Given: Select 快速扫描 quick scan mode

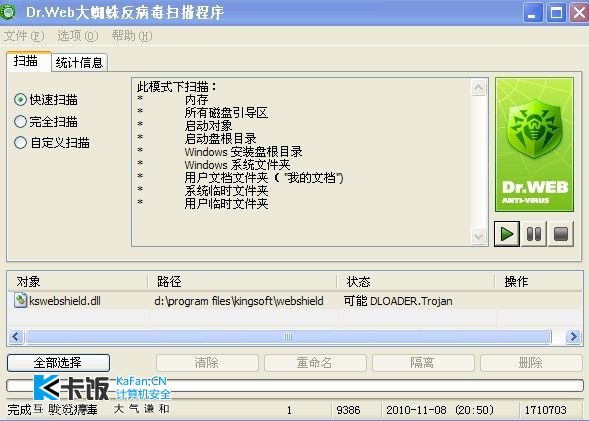Looking at the screenshot, I should [46, 100].
